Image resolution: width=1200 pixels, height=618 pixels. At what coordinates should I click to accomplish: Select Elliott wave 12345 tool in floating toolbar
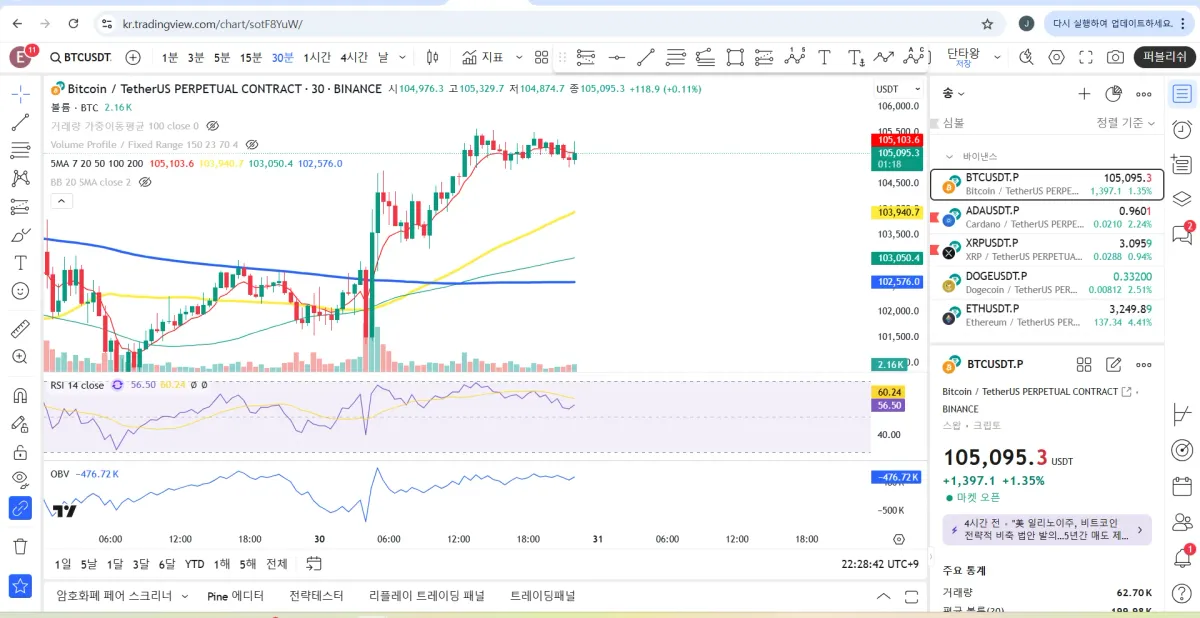[x=795, y=57]
